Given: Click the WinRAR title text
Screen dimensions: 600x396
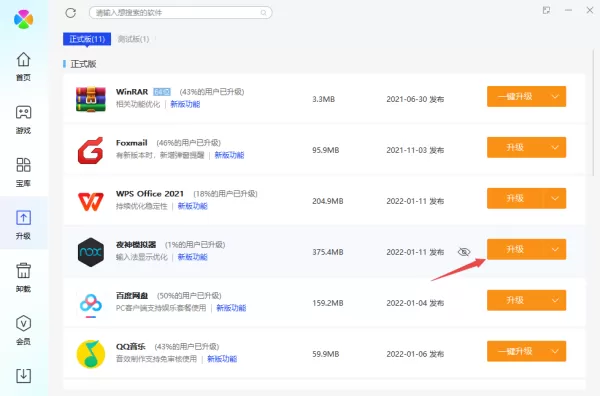Looking at the screenshot, I should tap(132, 92).
